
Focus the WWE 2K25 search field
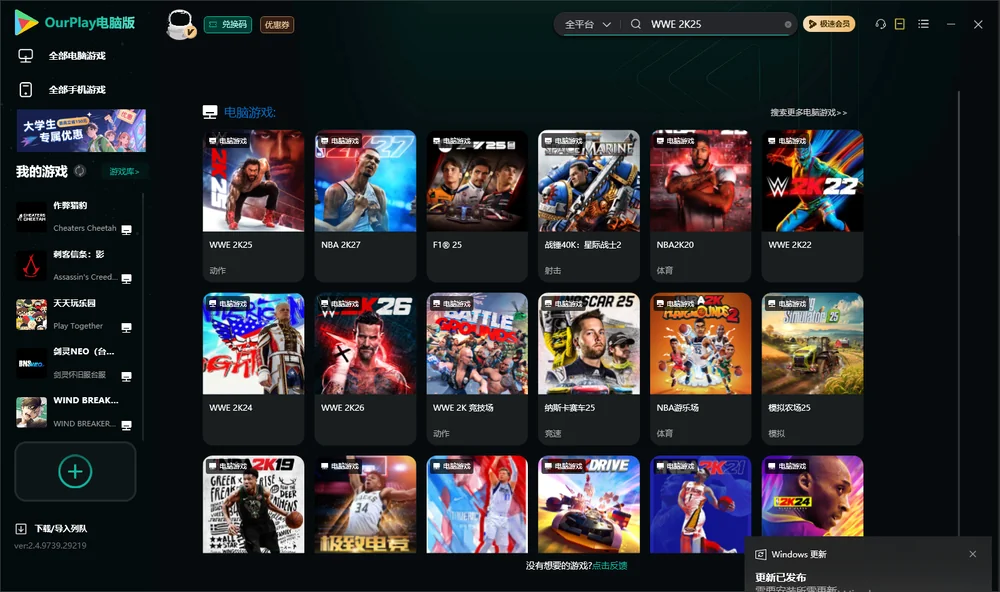(714, 24)
